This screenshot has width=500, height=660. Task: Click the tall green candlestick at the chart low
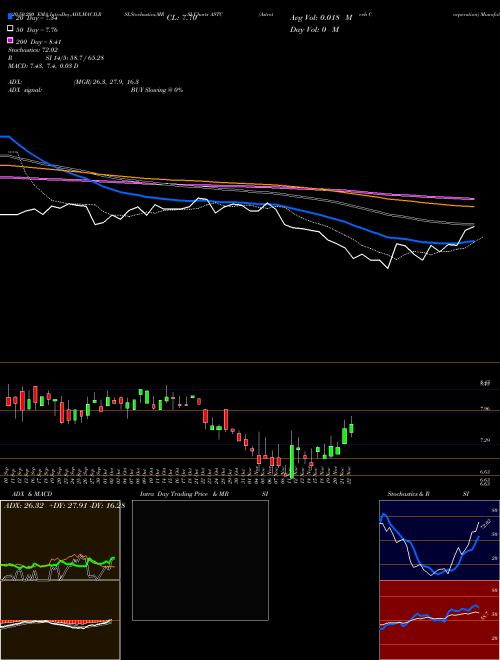[x=292, y=460]
